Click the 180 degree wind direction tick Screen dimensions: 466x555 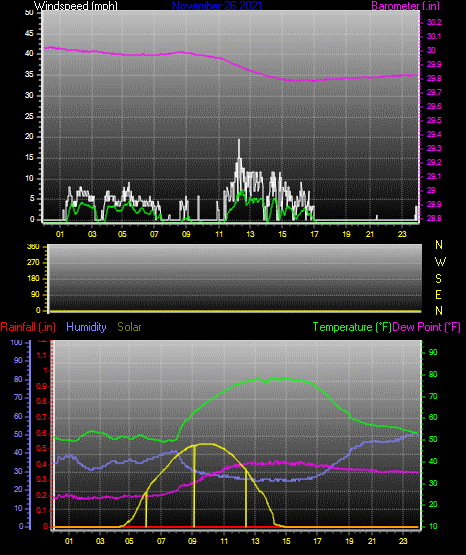coord(33,279)
